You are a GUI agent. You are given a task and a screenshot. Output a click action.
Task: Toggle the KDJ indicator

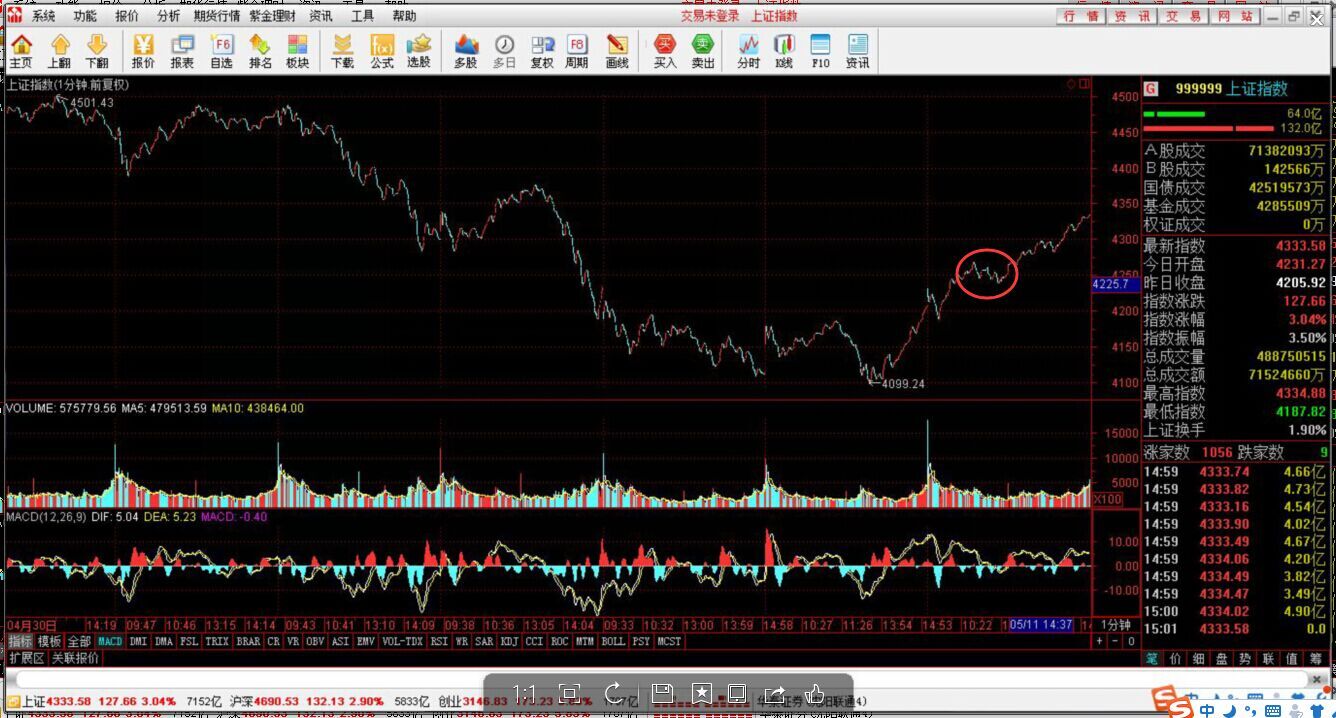tap(509, 641)
